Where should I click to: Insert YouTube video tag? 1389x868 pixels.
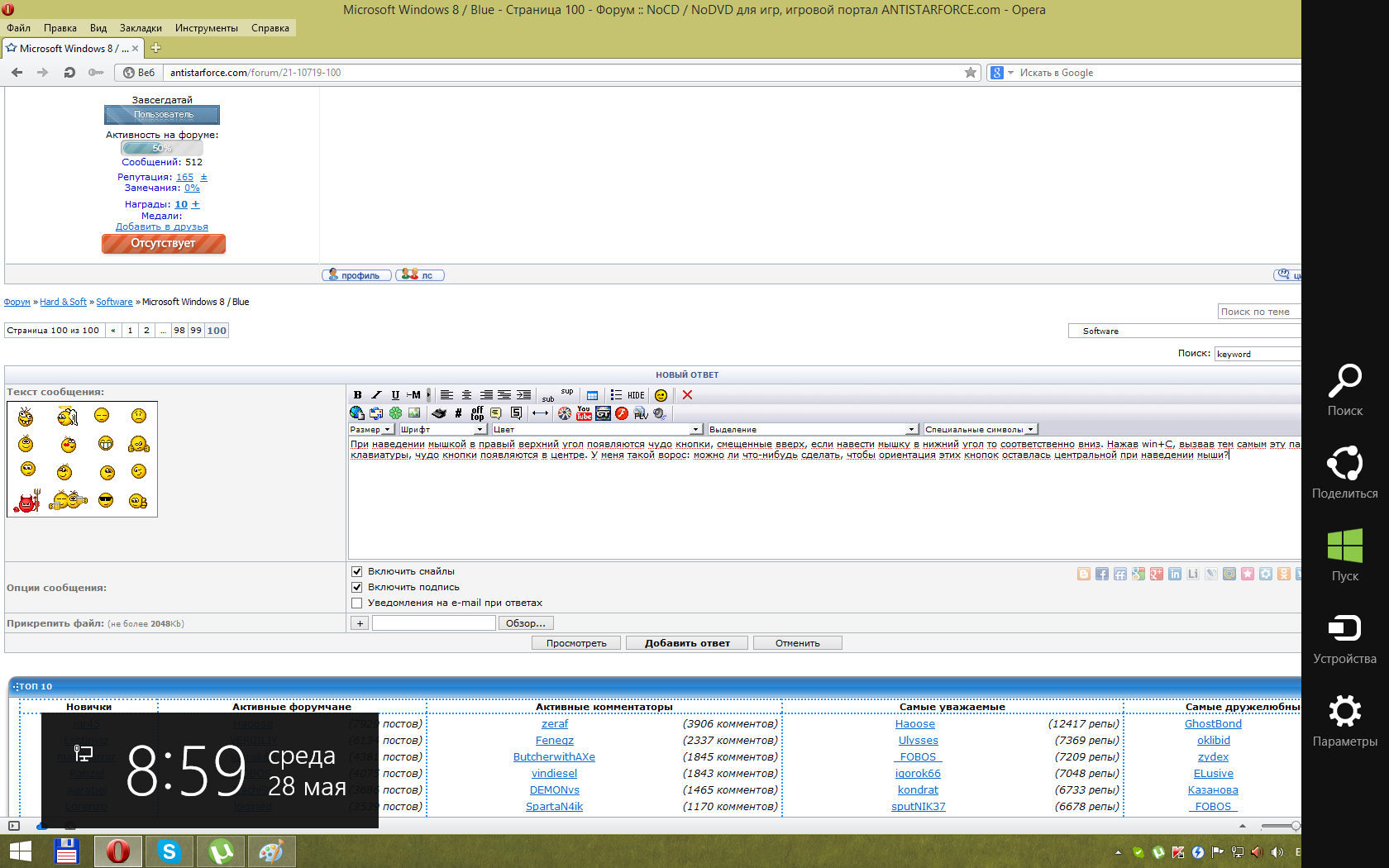point(584,413)
